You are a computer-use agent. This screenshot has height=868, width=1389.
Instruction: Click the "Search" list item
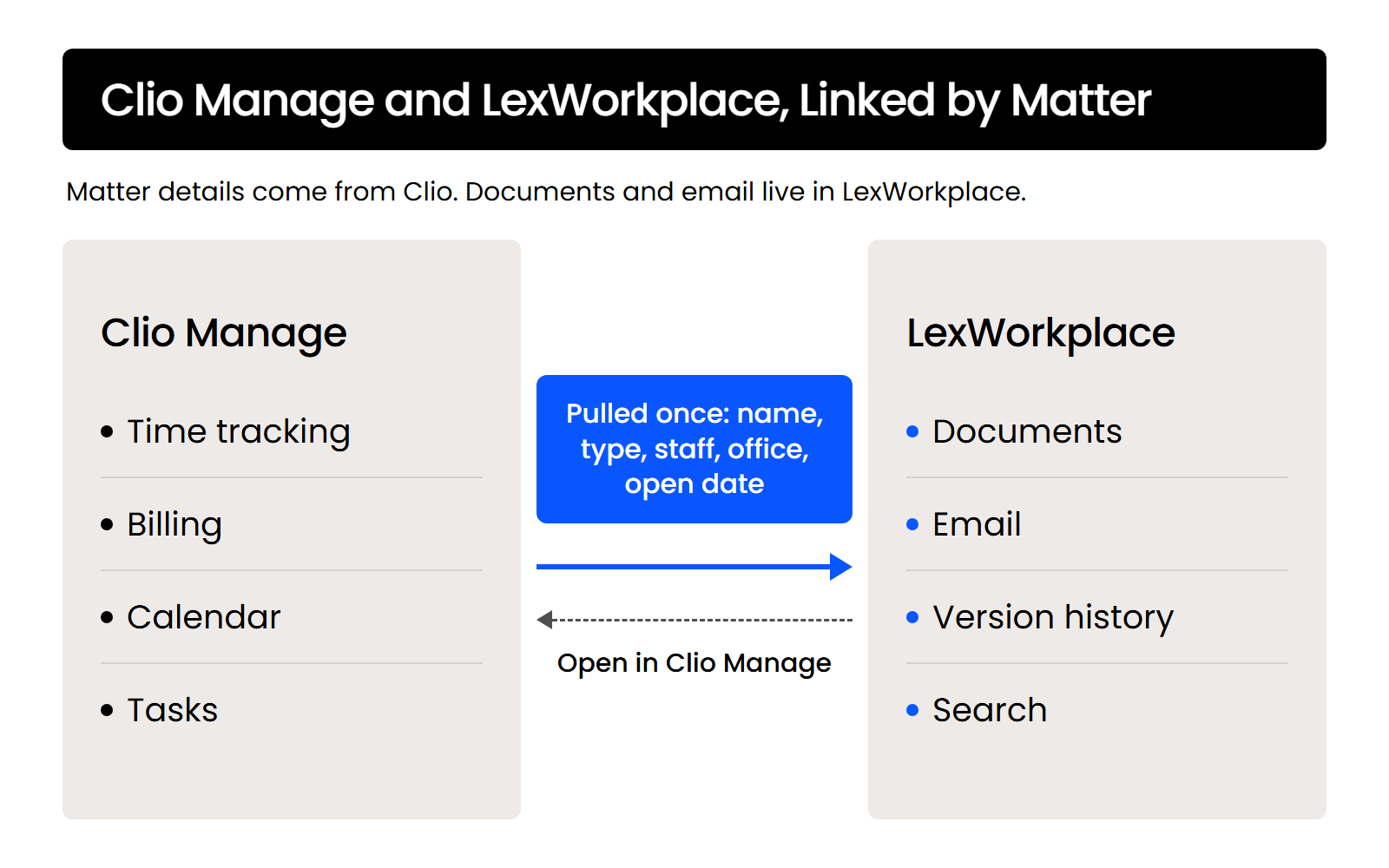click(990, 710)
